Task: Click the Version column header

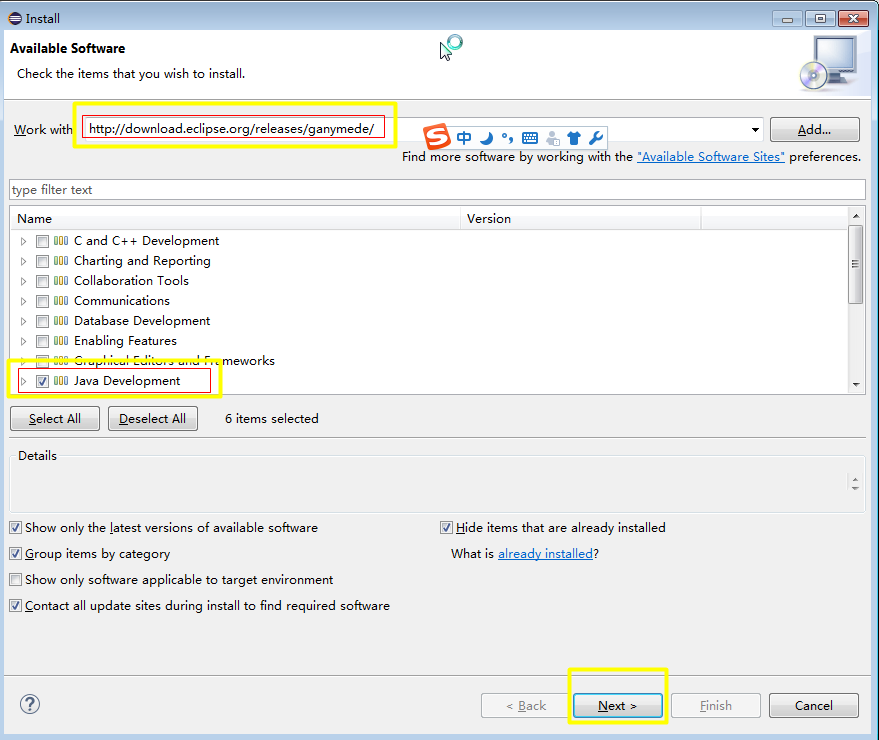Action: (x=581, y=219)
